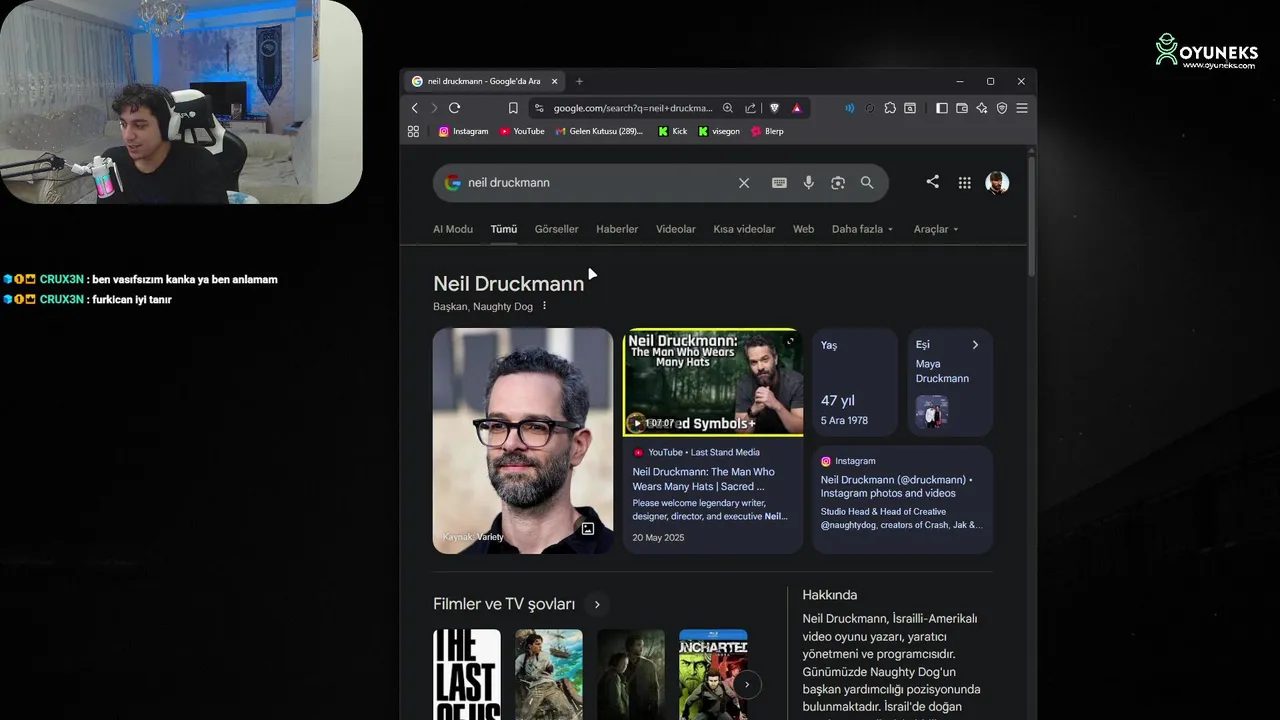Open Instagram bookmark
This screenshot has height=720, width=1280.
pyautogui.click(x=463, y=131)
